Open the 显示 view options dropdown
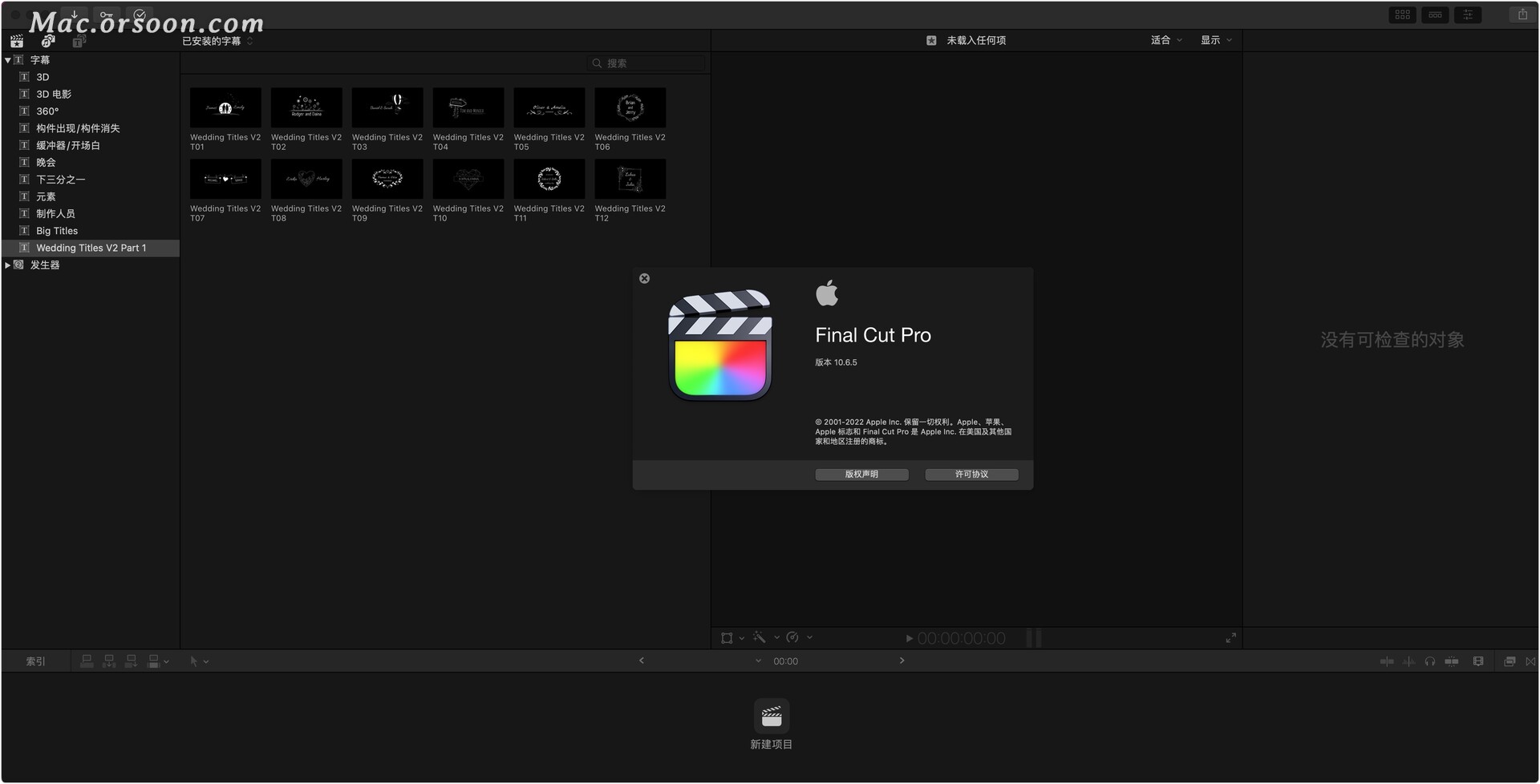 [1216, 40]
